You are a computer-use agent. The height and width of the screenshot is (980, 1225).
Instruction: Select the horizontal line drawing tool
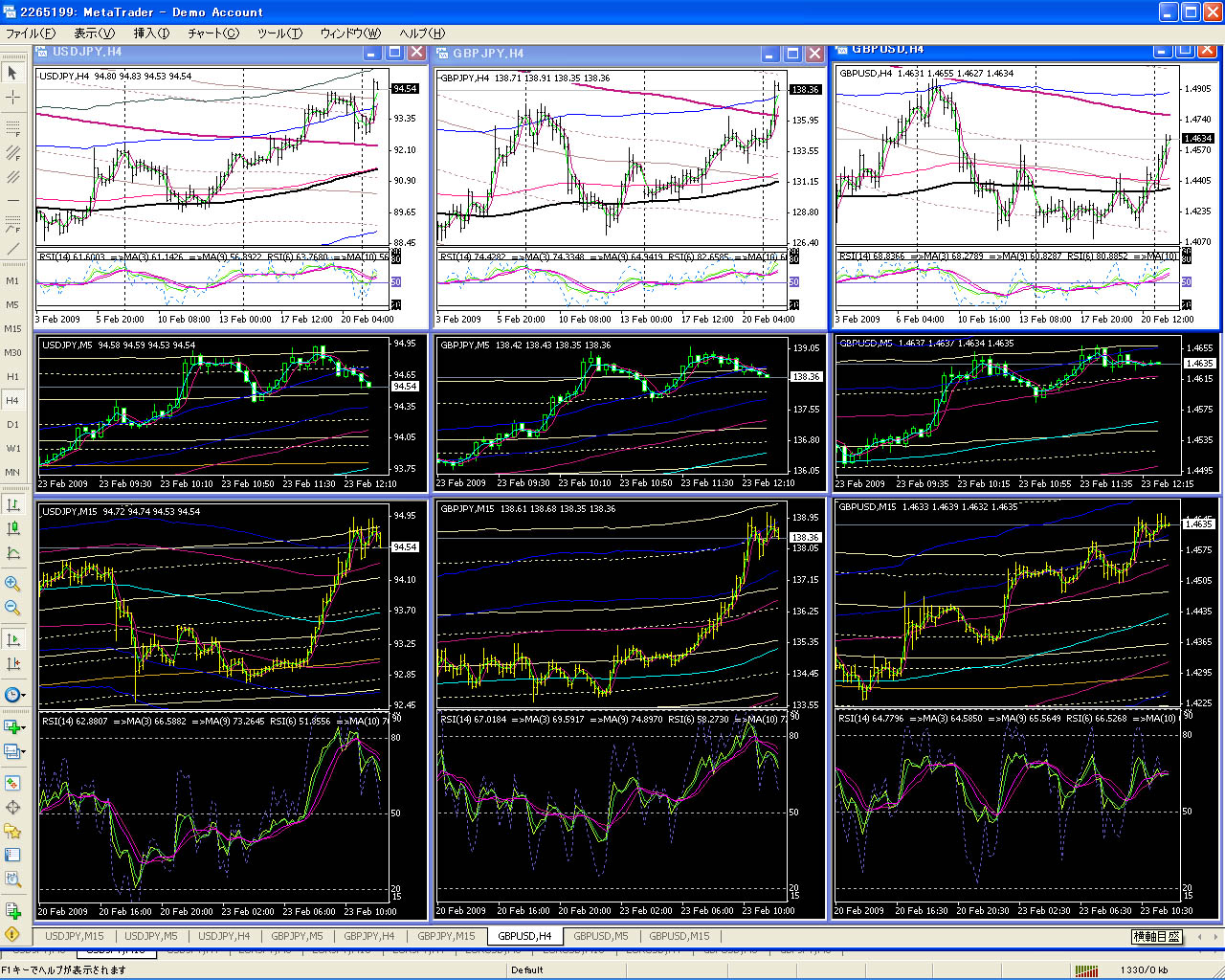[x=12, y=200]
